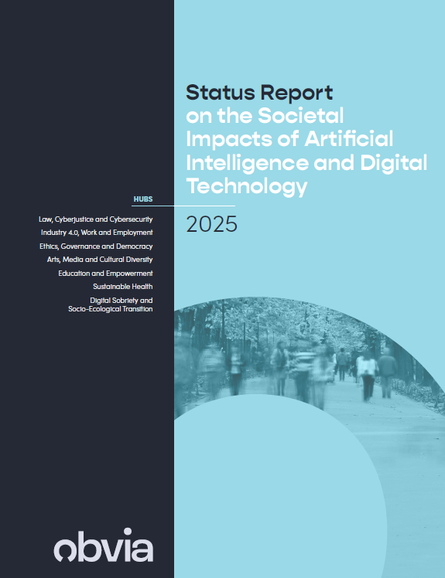Select 'Law, Cyberjustice and Cybersecurity' hub text
Image resolution: width=445 pixels, height=578 pixels.
(95, 219)
